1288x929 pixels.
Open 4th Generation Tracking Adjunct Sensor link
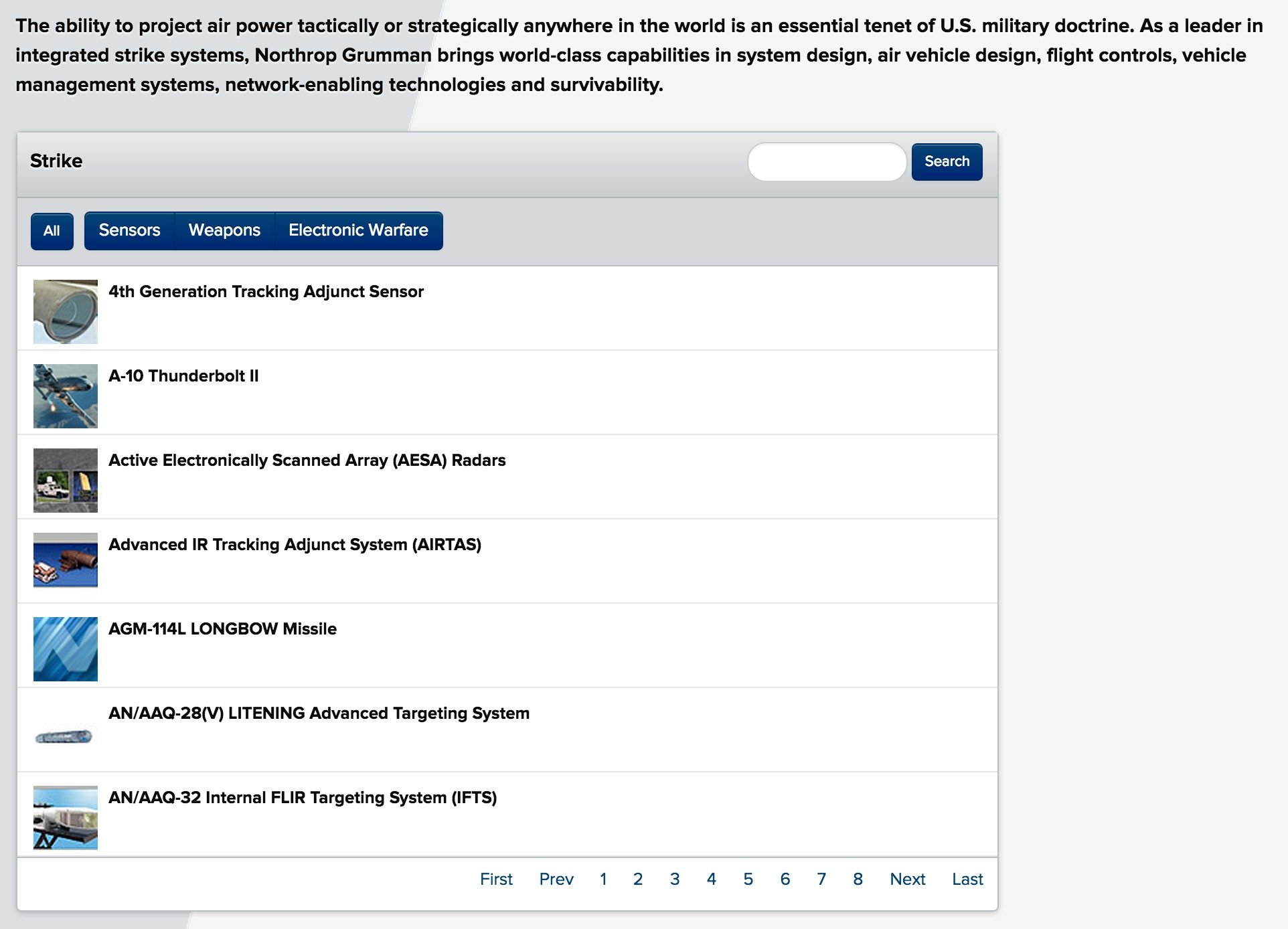pos(266,292)
